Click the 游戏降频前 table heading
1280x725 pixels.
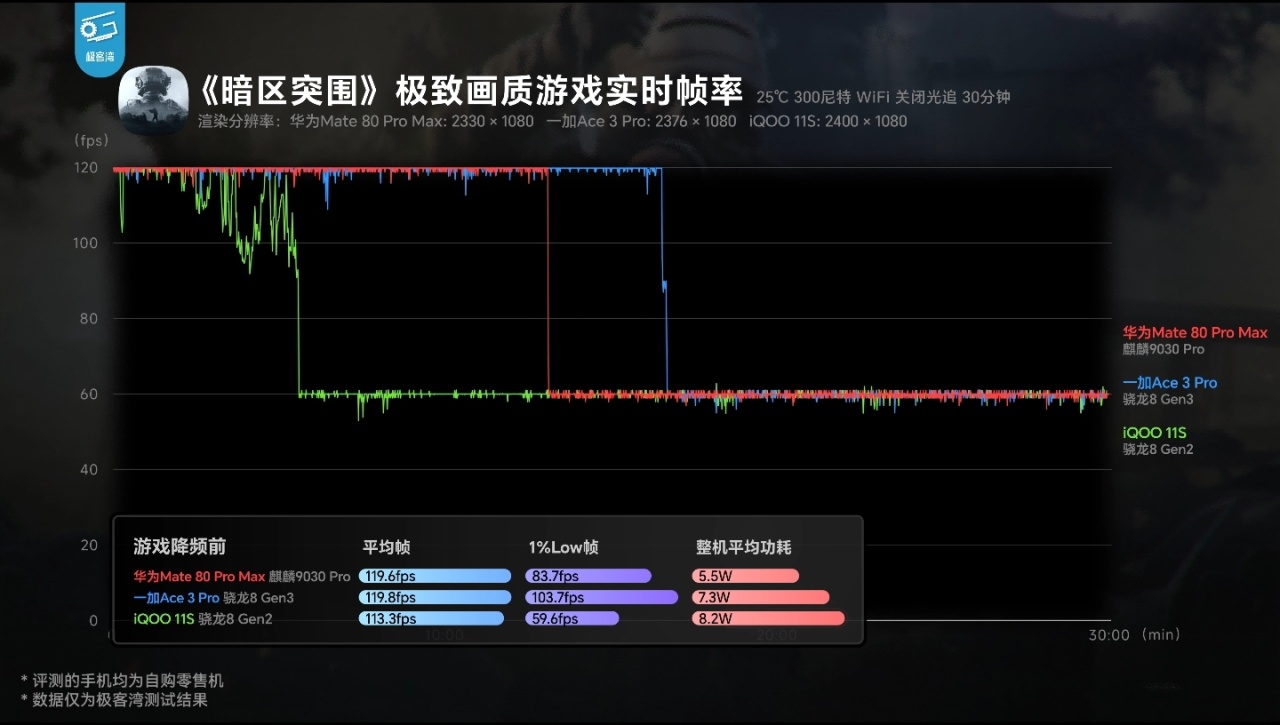tap(180, 547)
